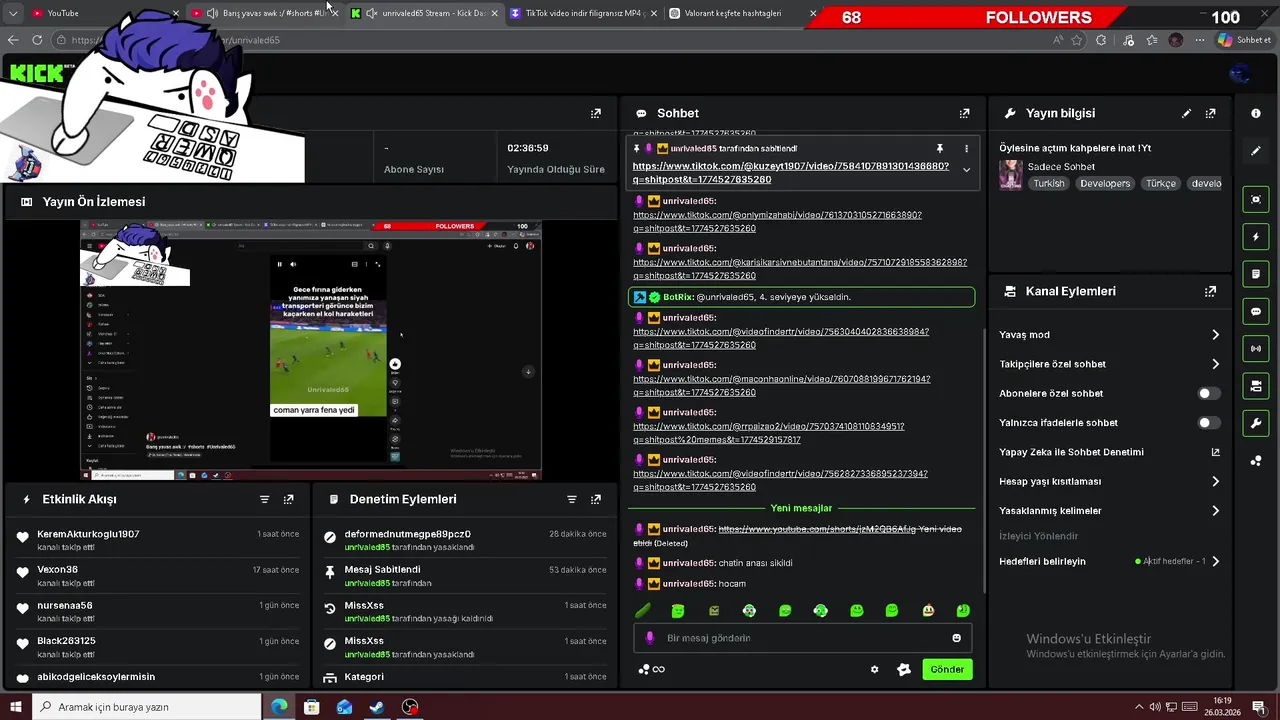This screenshot has height=720, width=1280.
Task: Expand Yavaş mod options
Action: [1215, 335]
